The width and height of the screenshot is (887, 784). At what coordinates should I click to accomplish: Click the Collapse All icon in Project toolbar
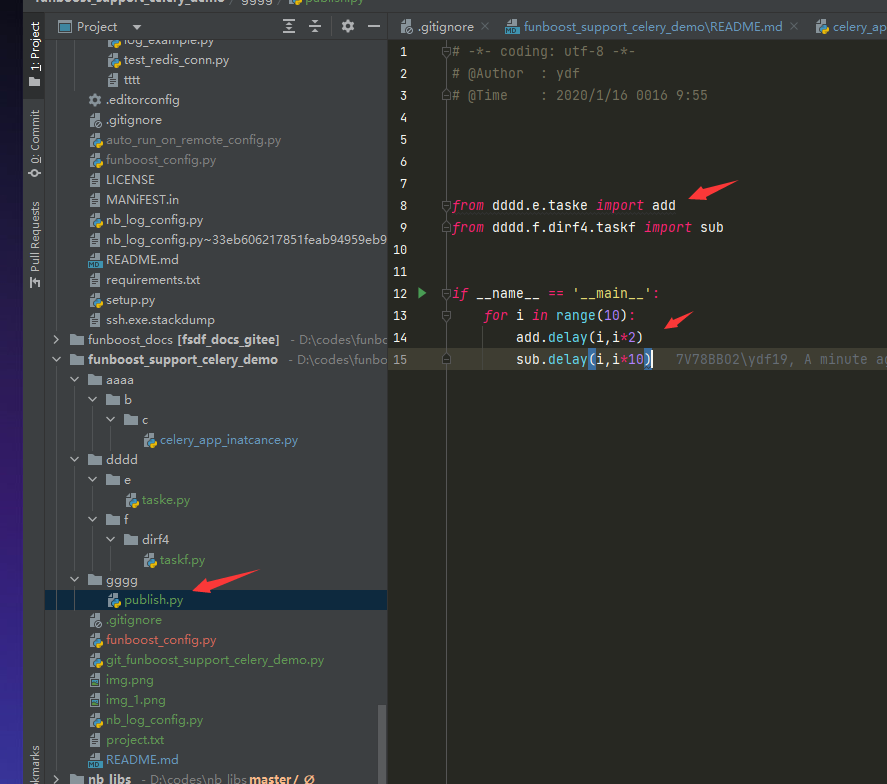[315, 27]
